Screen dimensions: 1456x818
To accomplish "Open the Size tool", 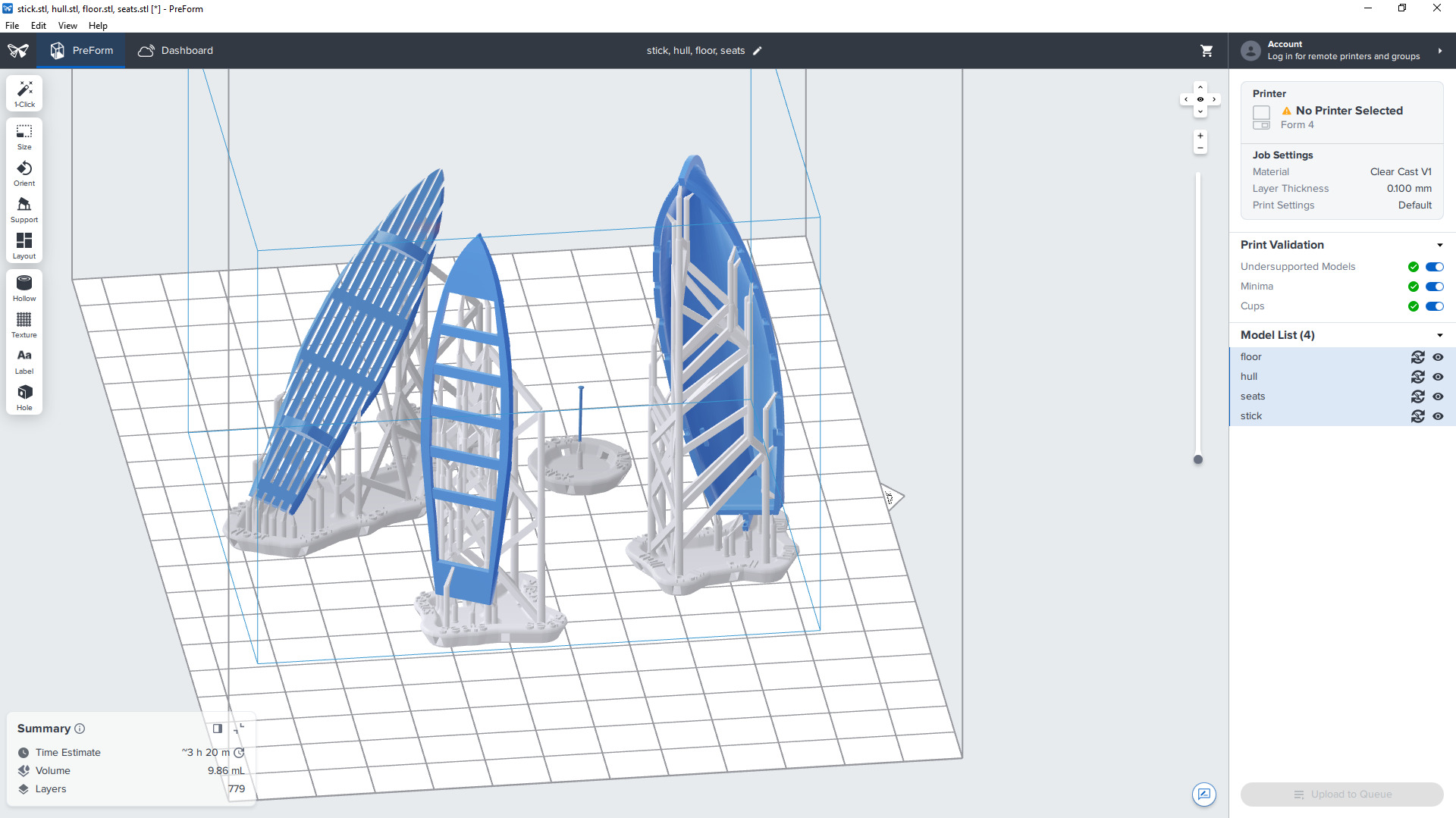I will click(x=24, y=137).
